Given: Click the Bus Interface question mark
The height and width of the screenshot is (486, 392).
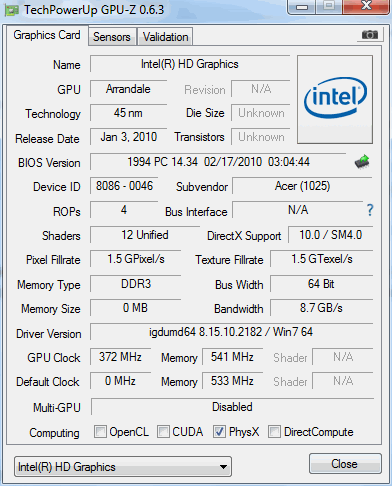Looking at the screenshot, I should coord(370,210).
